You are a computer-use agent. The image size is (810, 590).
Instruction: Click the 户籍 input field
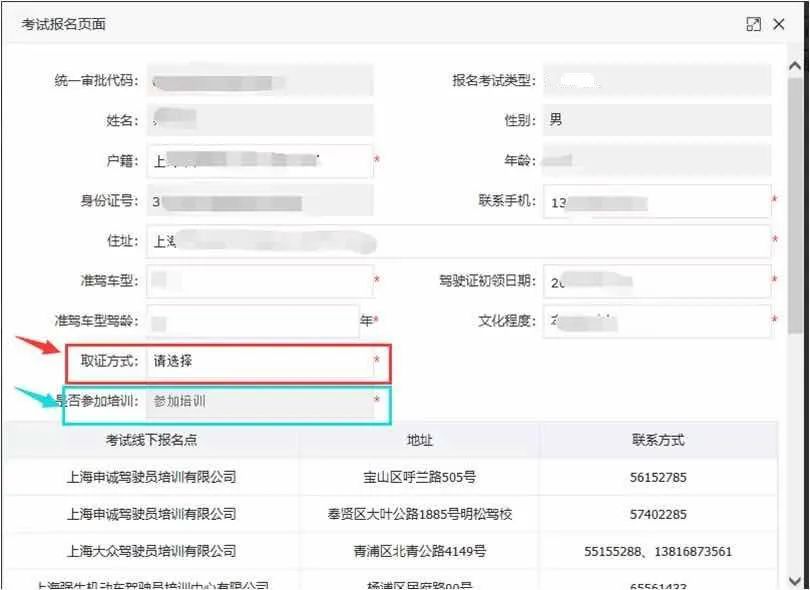coord(259,161)
